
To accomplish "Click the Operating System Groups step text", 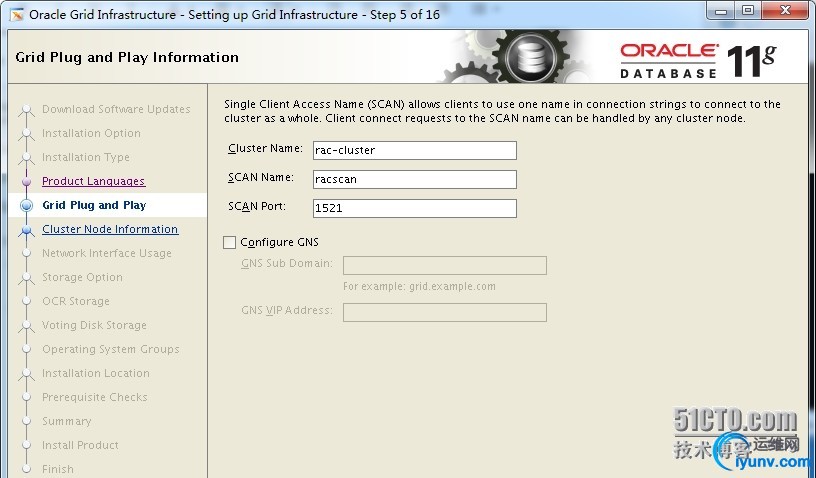I will [111, 349].
